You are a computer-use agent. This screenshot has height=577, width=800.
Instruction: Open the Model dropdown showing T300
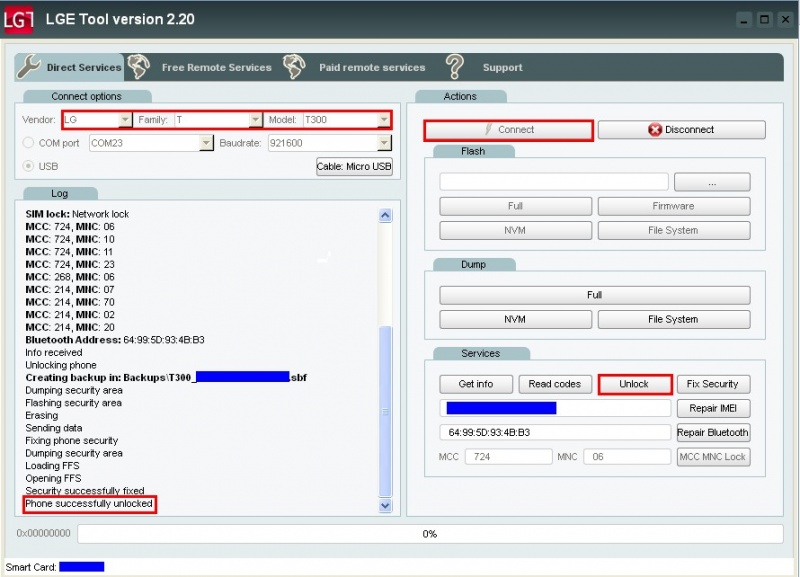[x=384, y=120]
